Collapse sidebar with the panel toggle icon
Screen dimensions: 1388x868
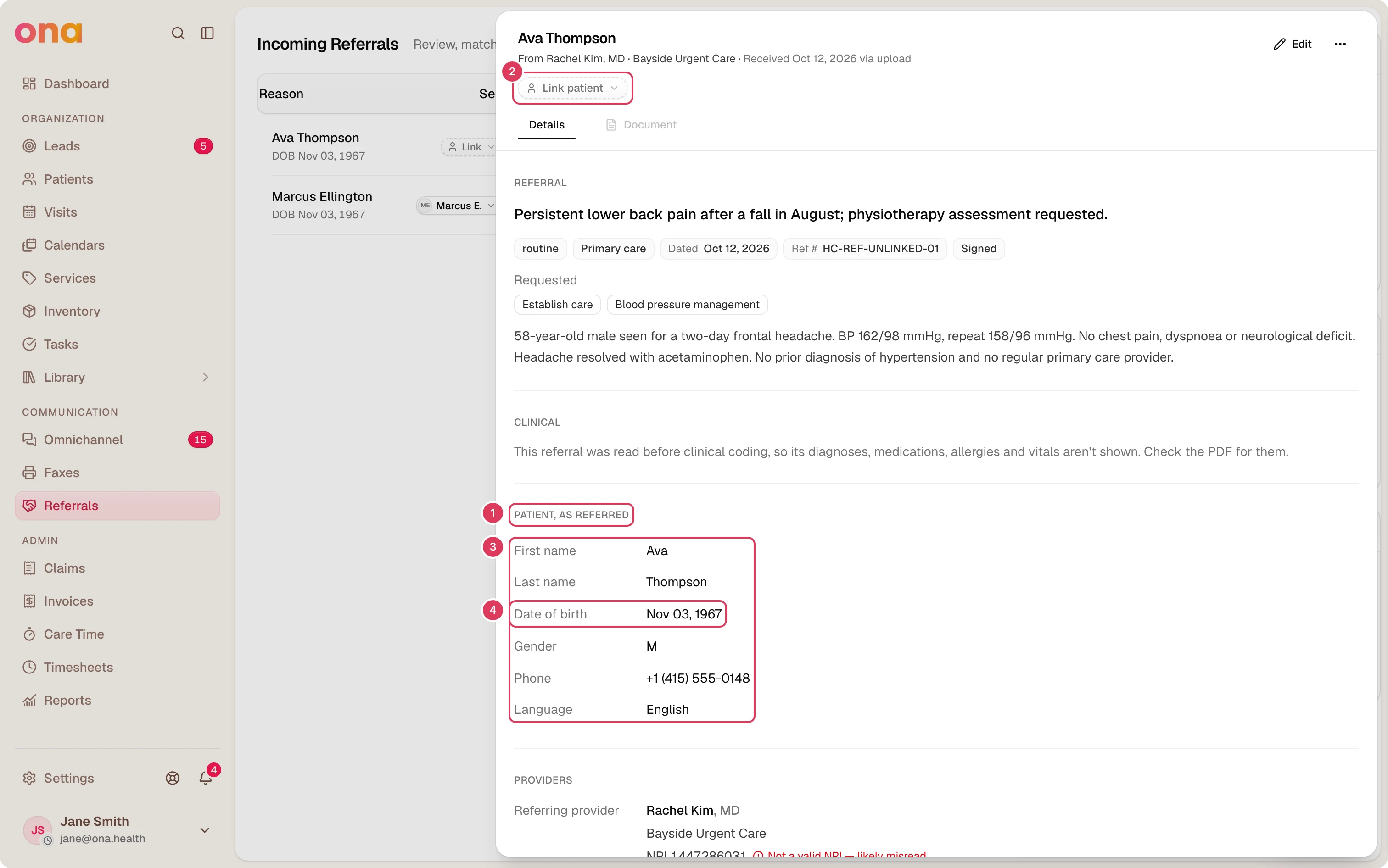207,33
